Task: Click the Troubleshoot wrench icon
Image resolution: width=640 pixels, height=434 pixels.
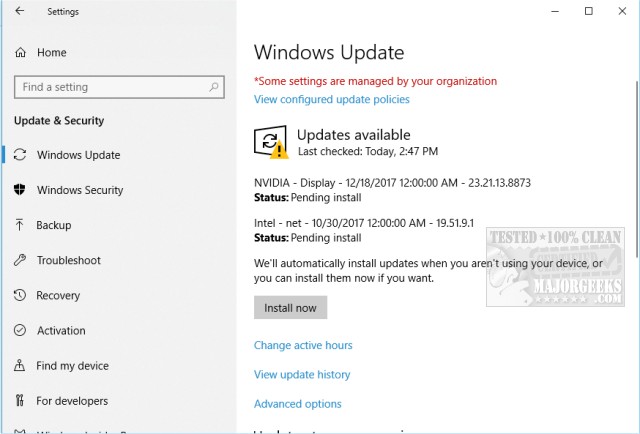Action: tap(20, 260)
